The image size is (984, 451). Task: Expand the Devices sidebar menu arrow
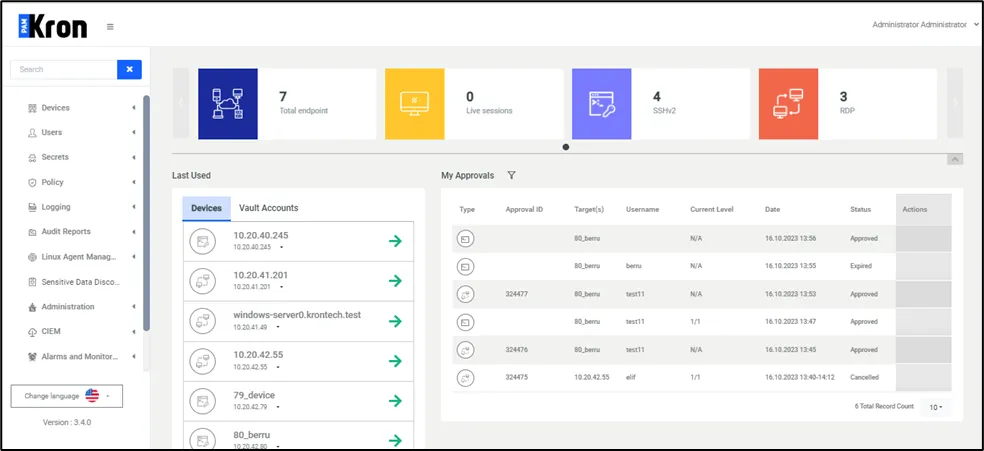[134, 108]
